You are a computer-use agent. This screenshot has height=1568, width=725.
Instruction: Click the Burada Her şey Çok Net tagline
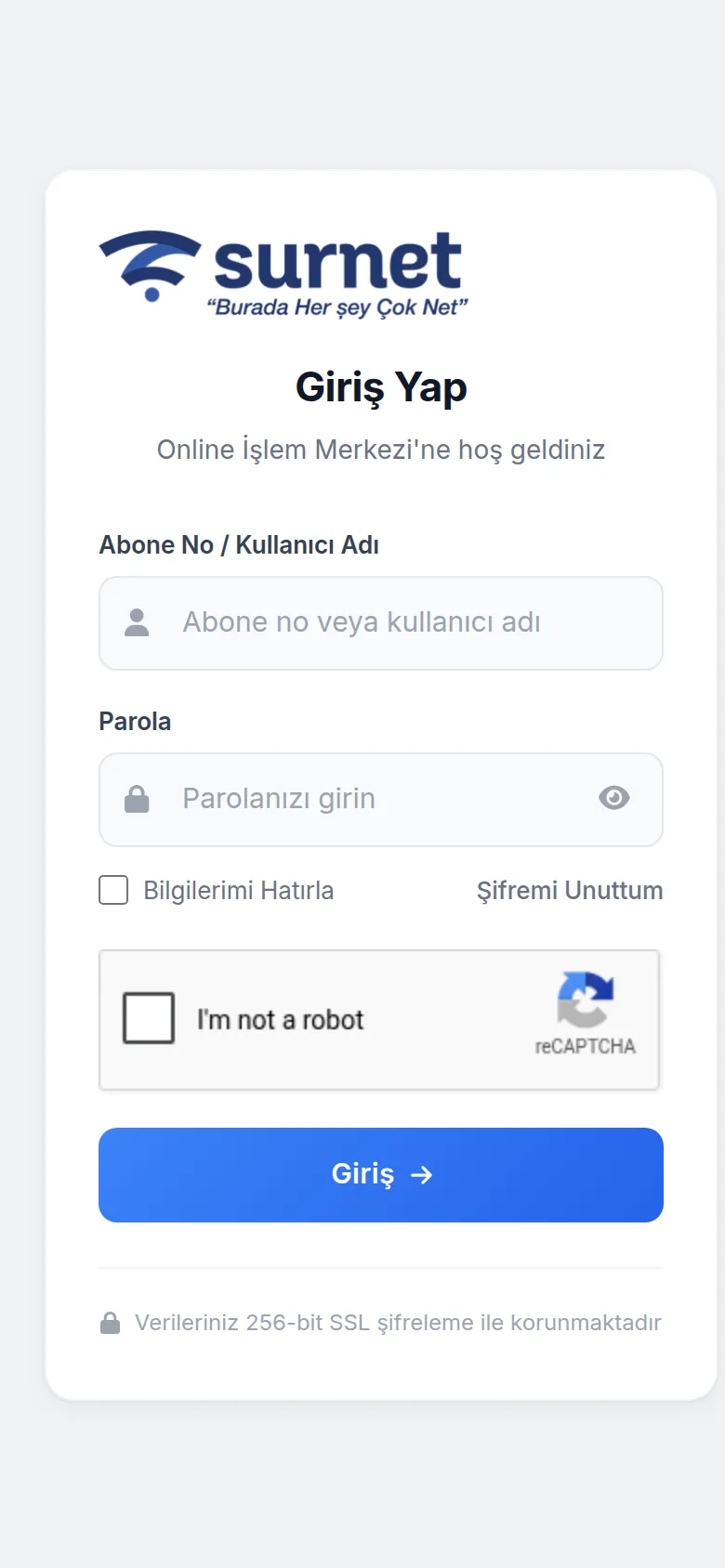[337, 307]
